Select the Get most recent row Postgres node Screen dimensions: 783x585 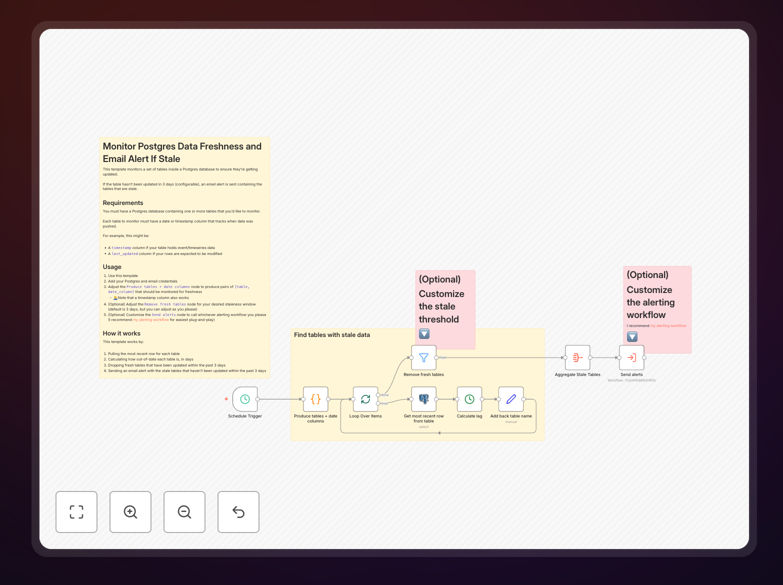(423, 399)
